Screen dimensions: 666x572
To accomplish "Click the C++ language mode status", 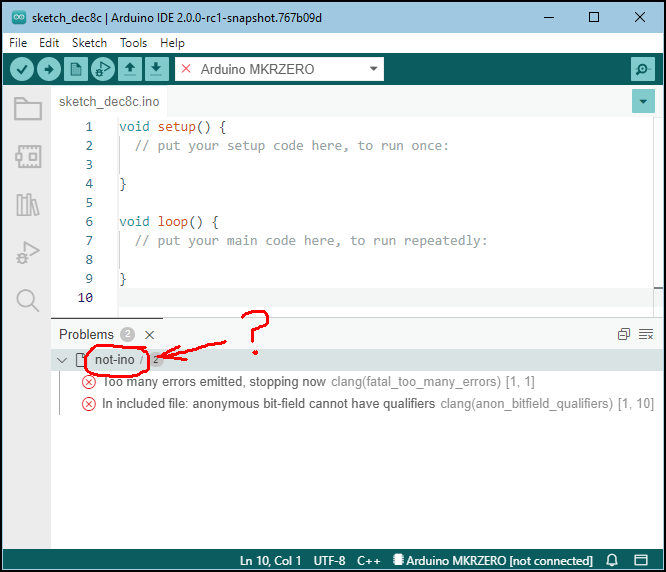I will point(368,561).
